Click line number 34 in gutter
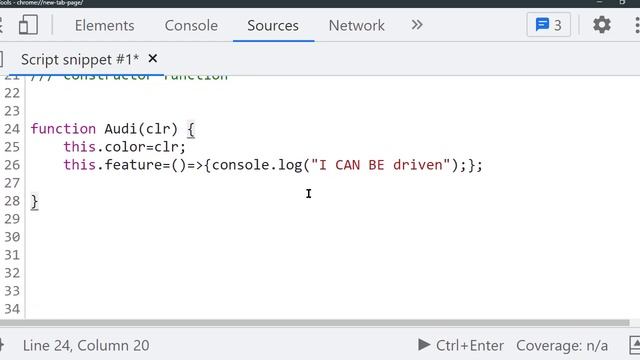The width and height of the screenshot is (640, 360). 12,309
